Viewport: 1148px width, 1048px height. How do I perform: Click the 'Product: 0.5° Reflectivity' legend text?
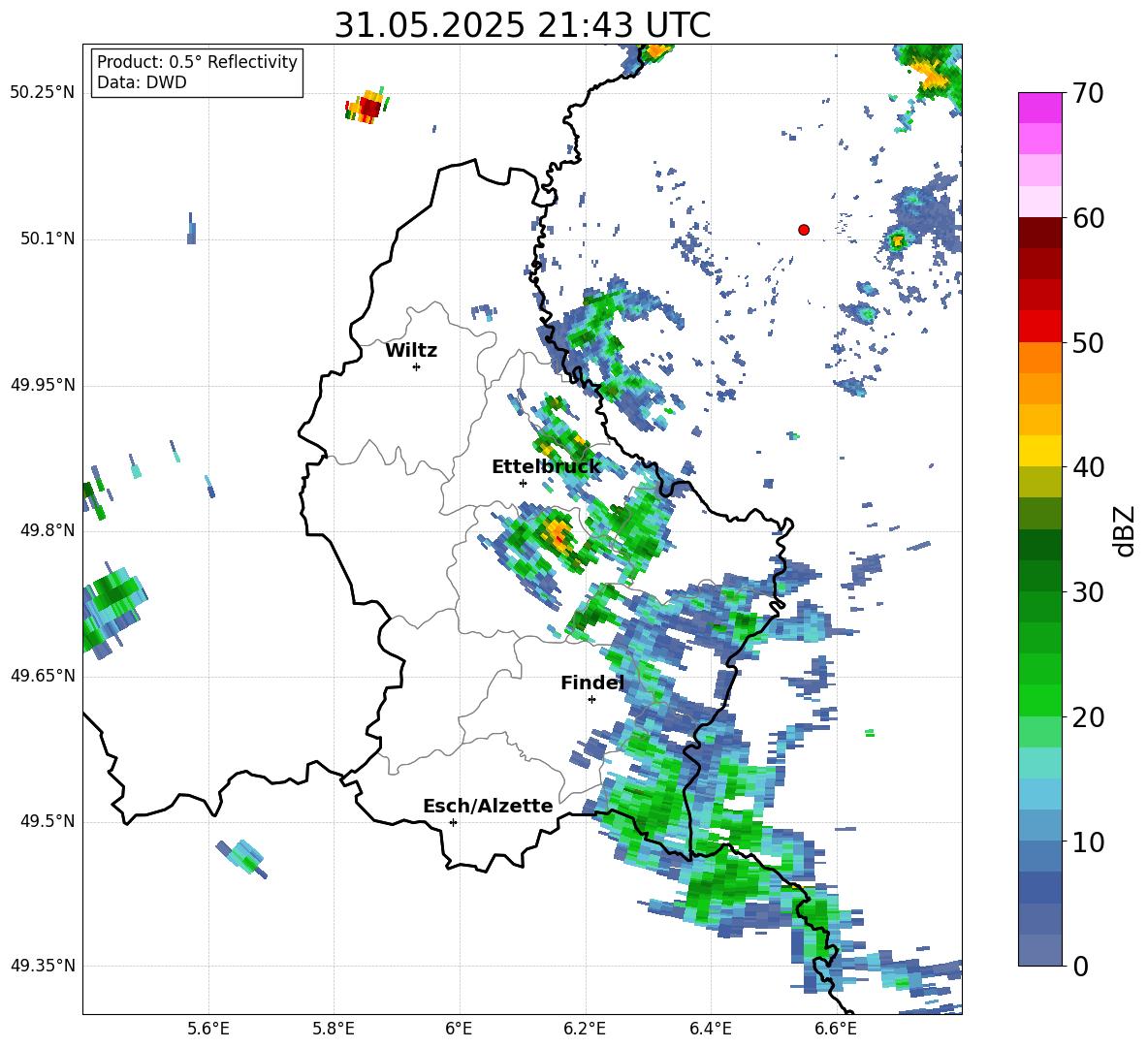click(x=197, y=61)
